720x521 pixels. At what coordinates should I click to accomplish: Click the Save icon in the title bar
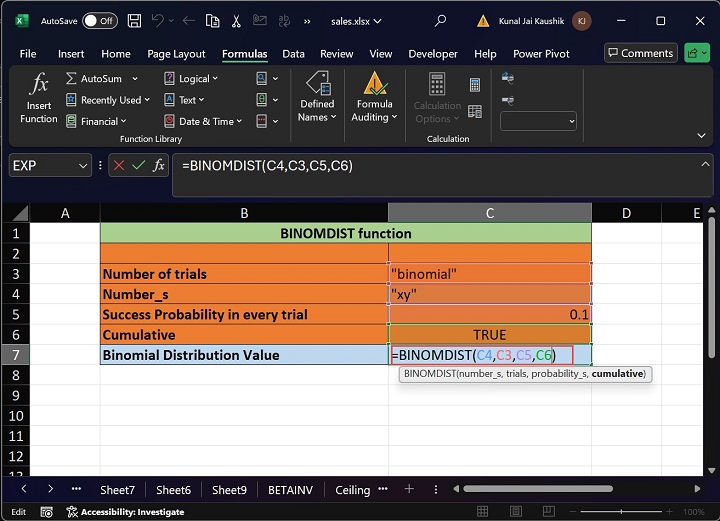[136, 20]
